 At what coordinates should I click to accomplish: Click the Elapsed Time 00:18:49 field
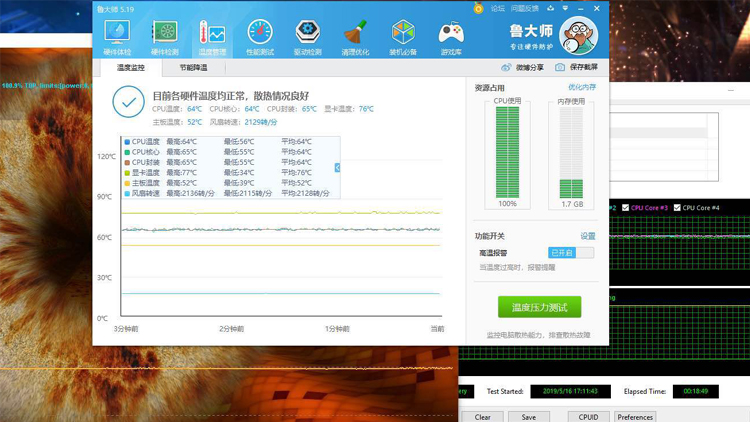coord(695,391)
